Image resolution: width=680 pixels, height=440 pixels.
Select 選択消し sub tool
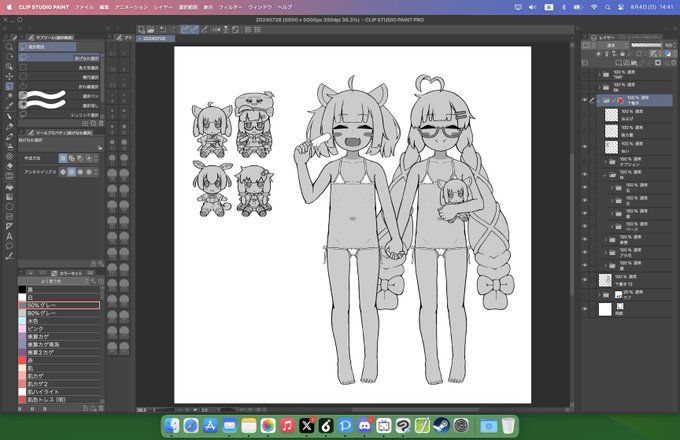[x=61, y=105]
